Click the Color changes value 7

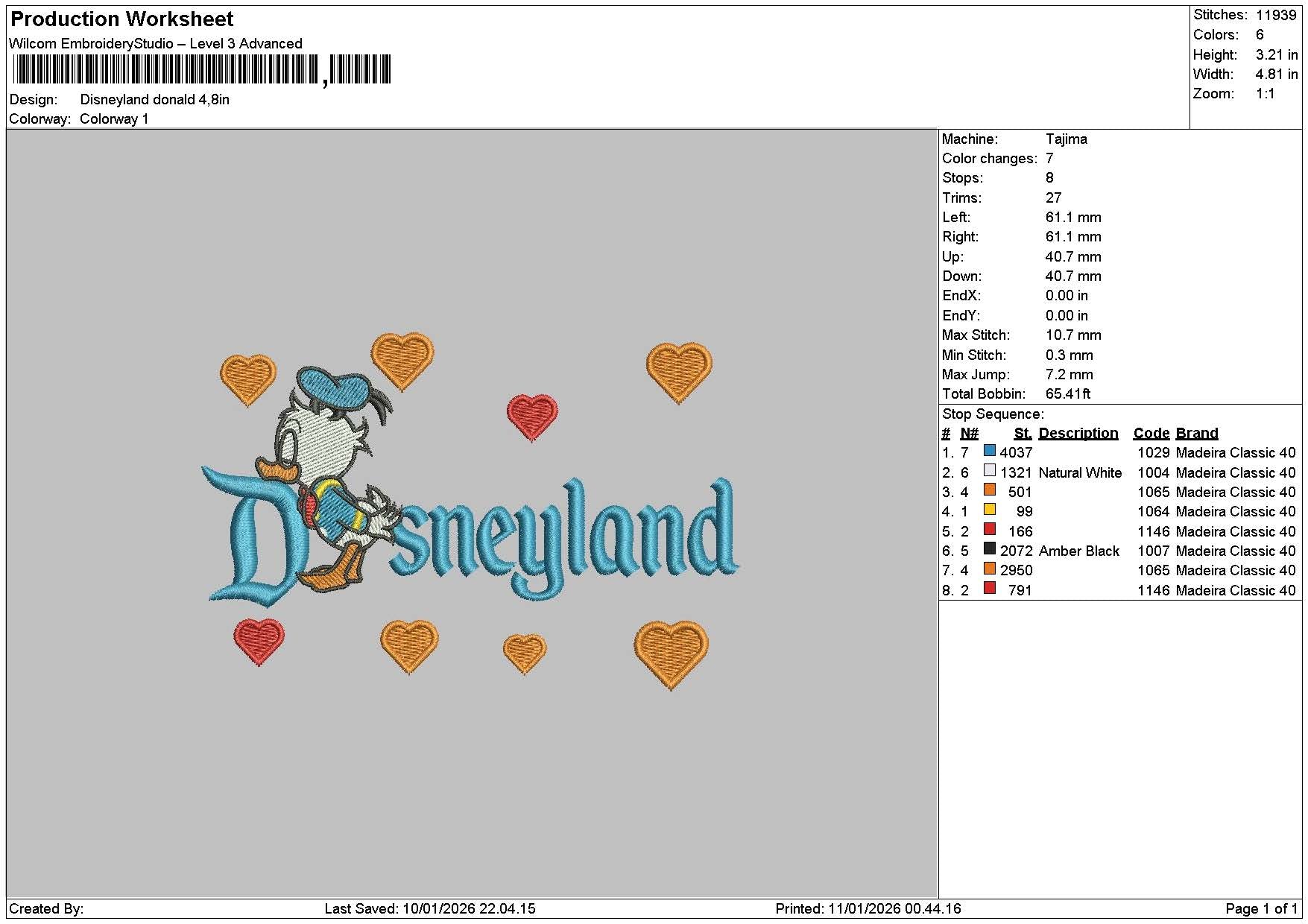point(1049,158)
